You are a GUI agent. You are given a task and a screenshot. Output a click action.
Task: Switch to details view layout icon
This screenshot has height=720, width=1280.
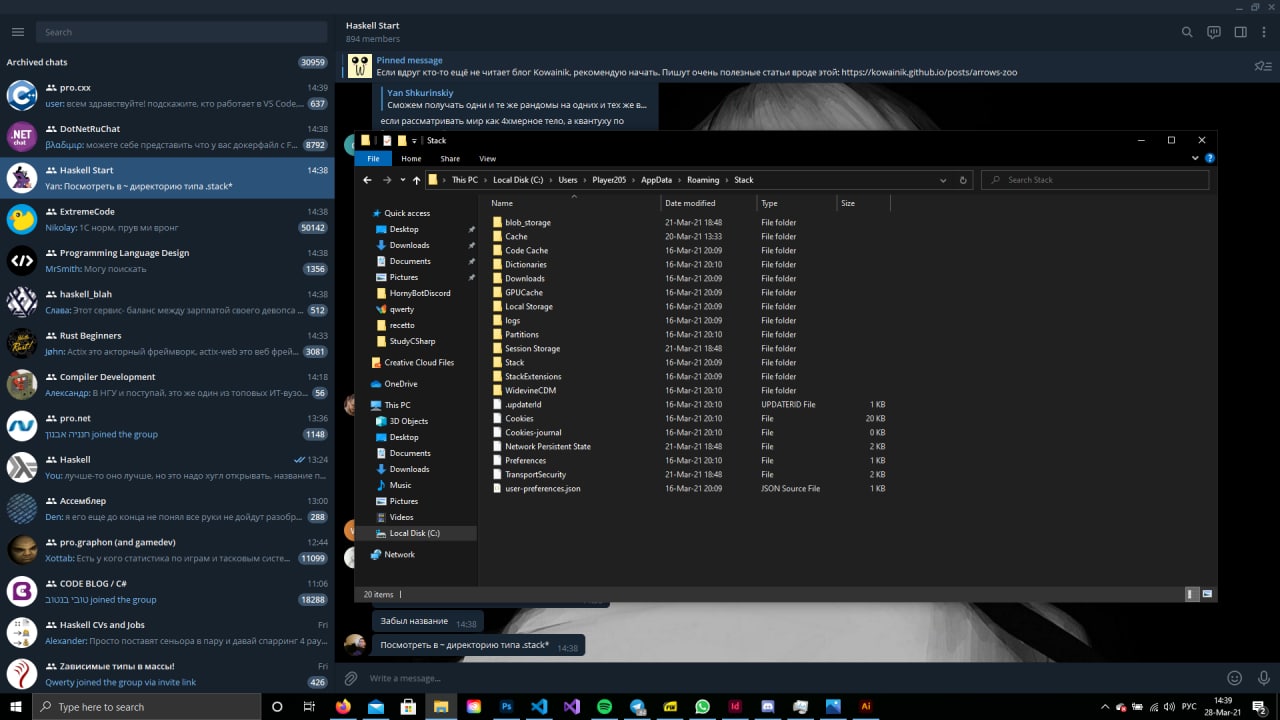(x=1191, y=594)
